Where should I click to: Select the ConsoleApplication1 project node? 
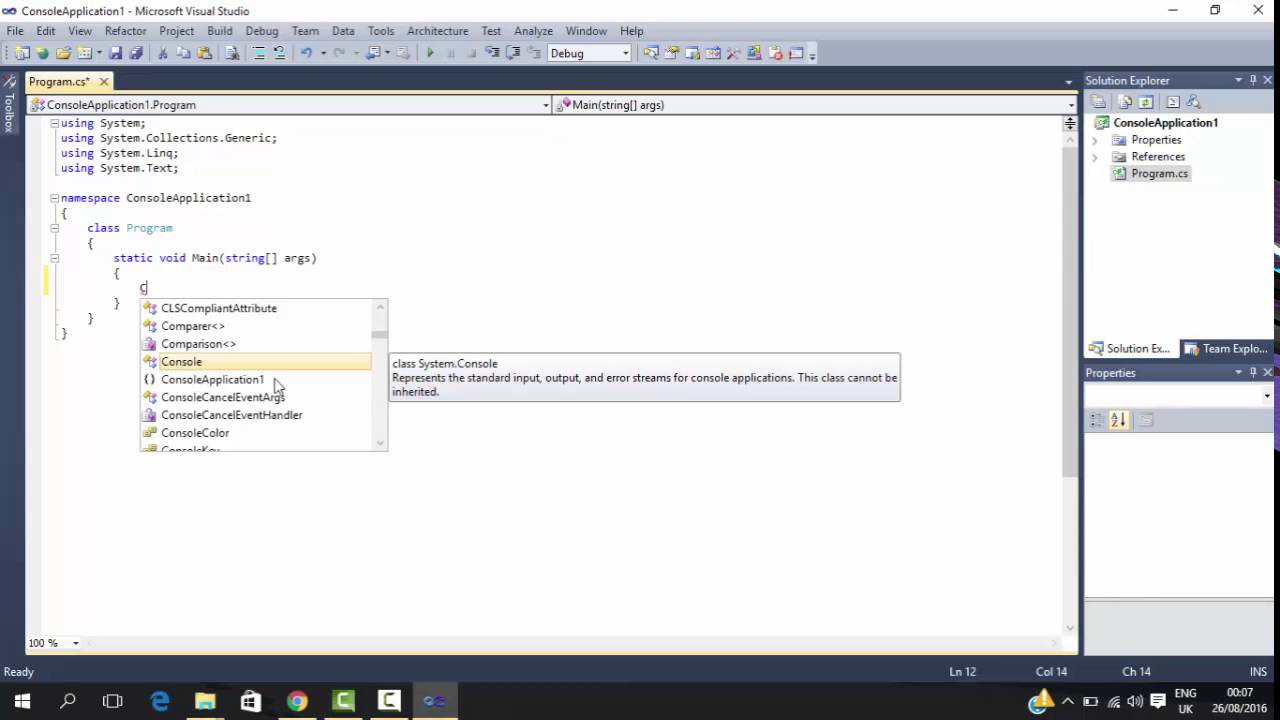point(1165,123)
